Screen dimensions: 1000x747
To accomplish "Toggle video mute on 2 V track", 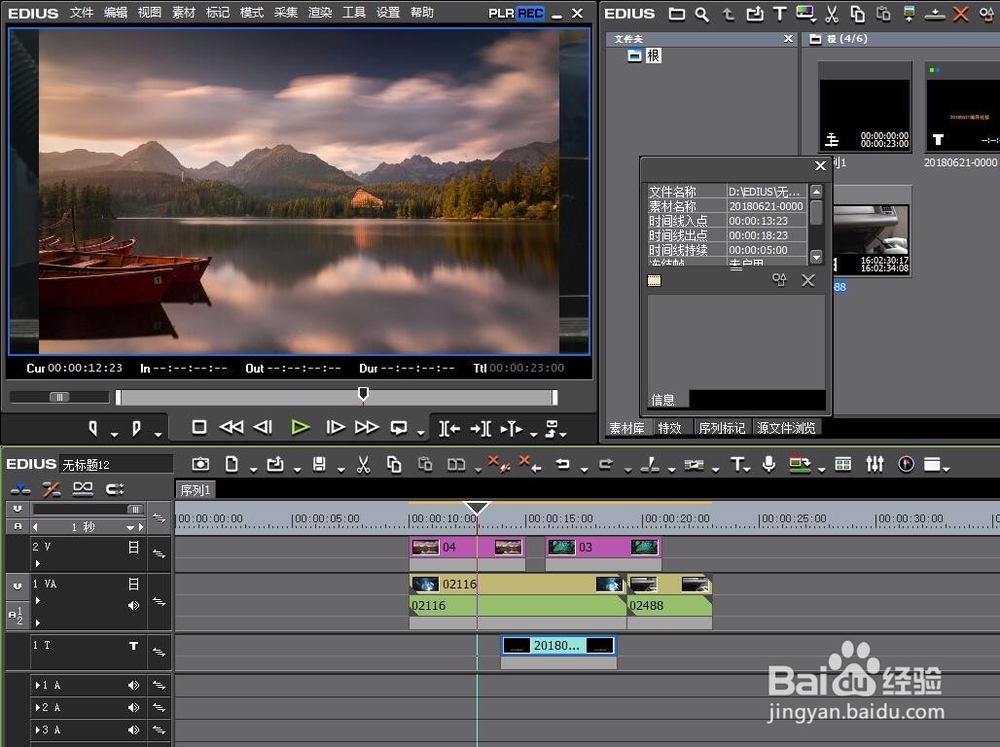I will click(133, 547).
